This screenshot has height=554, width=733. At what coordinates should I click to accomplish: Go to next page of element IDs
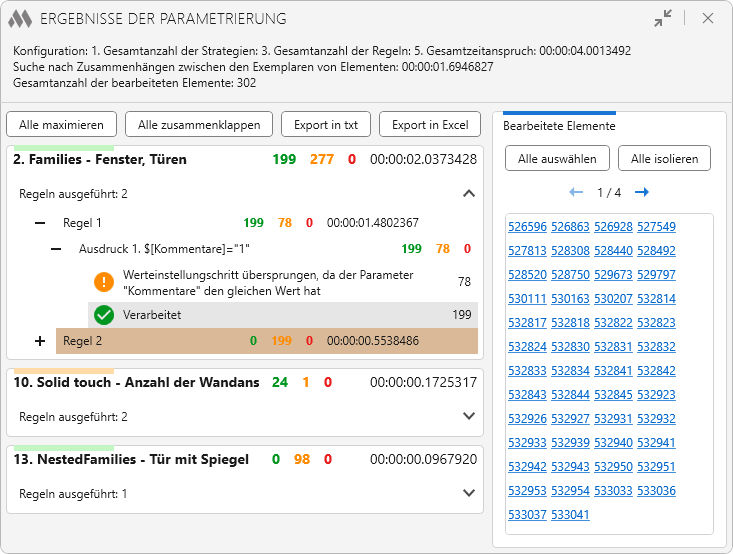point(641,192)
